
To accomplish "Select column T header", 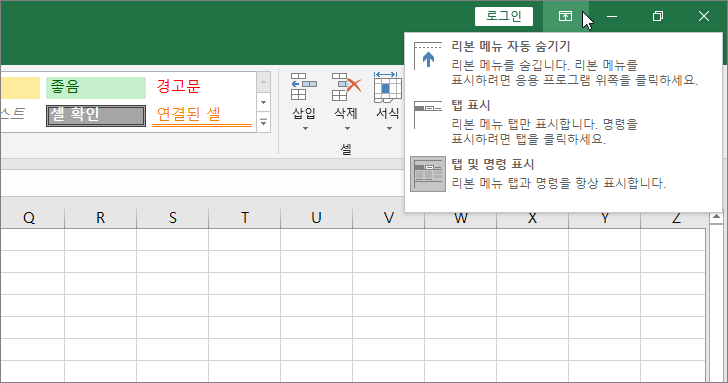I will [x=245, y=218].
